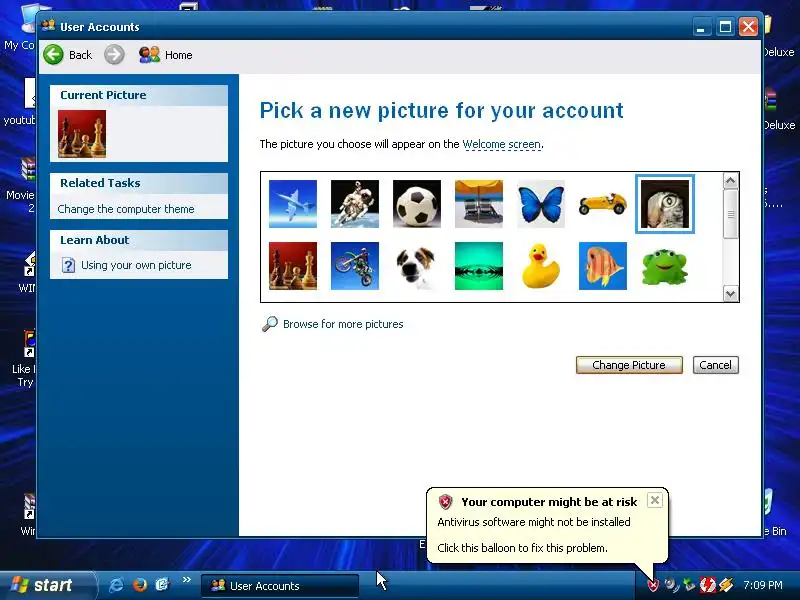The image size is (800, 600).
Task: Open Using your own picture help
Action: tap(136, 265)
